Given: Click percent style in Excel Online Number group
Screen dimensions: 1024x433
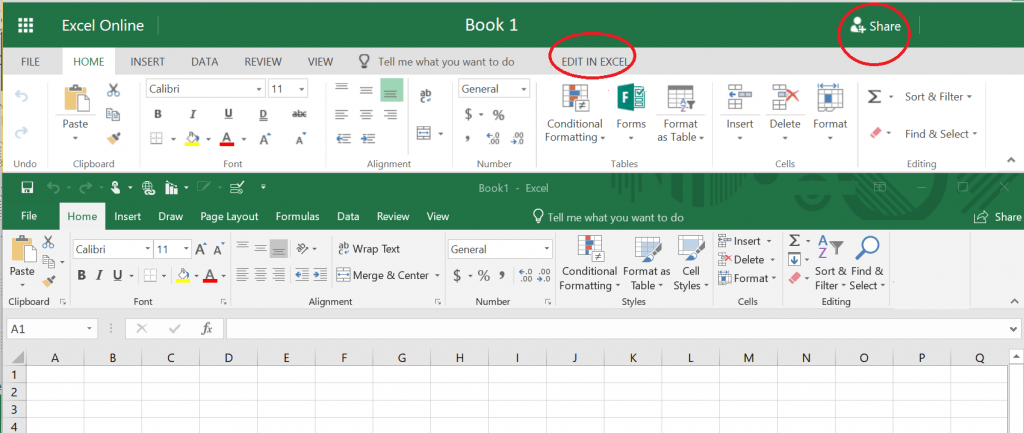Looking at the screenshot, I should [498, 115].
